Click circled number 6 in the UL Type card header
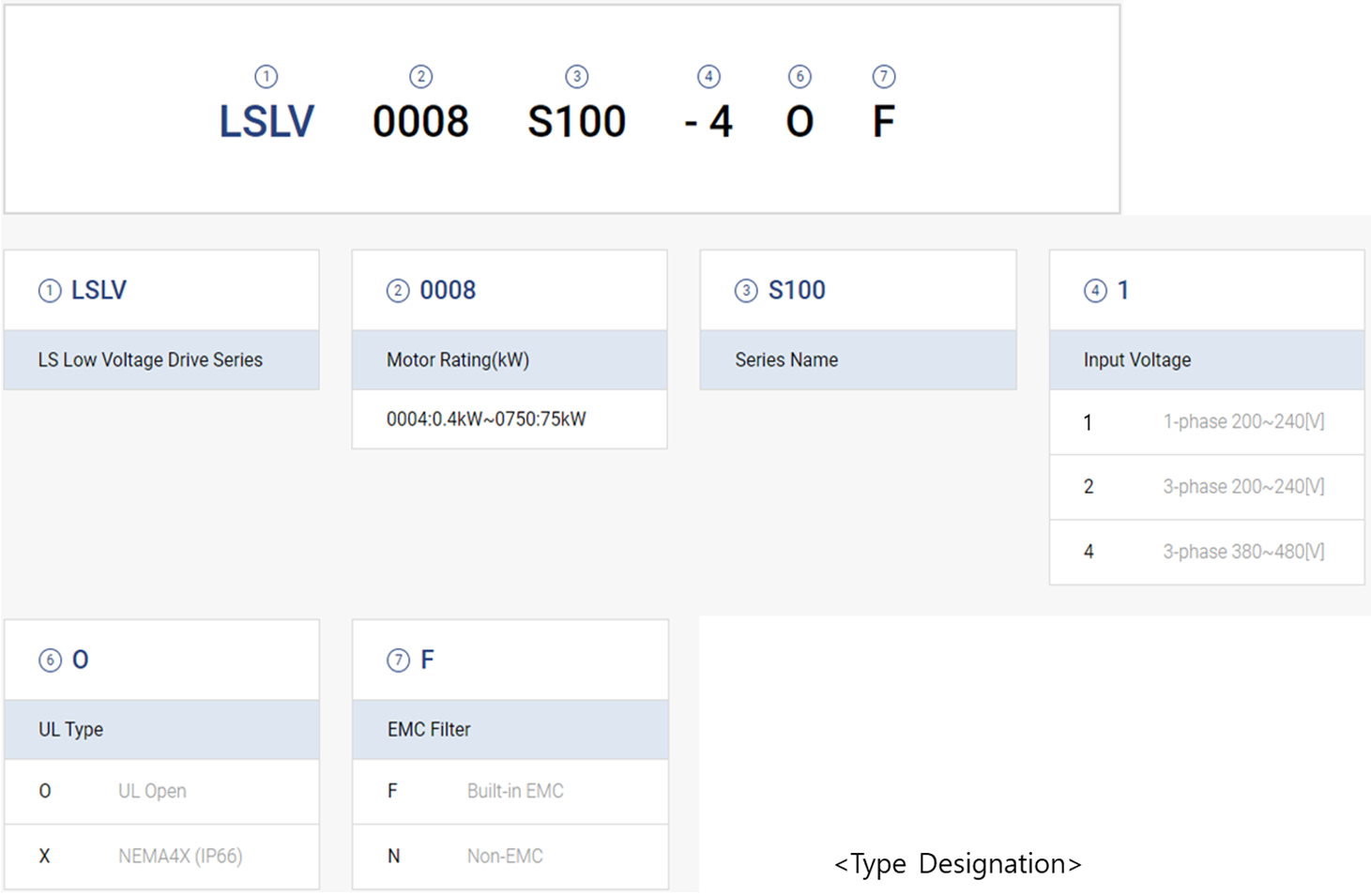1371x896 pixels. point(50,661)
